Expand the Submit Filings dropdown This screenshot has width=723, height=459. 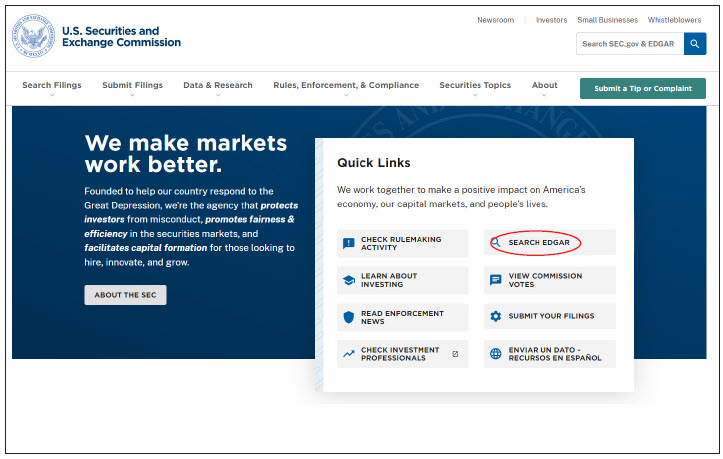pos(132,87)
